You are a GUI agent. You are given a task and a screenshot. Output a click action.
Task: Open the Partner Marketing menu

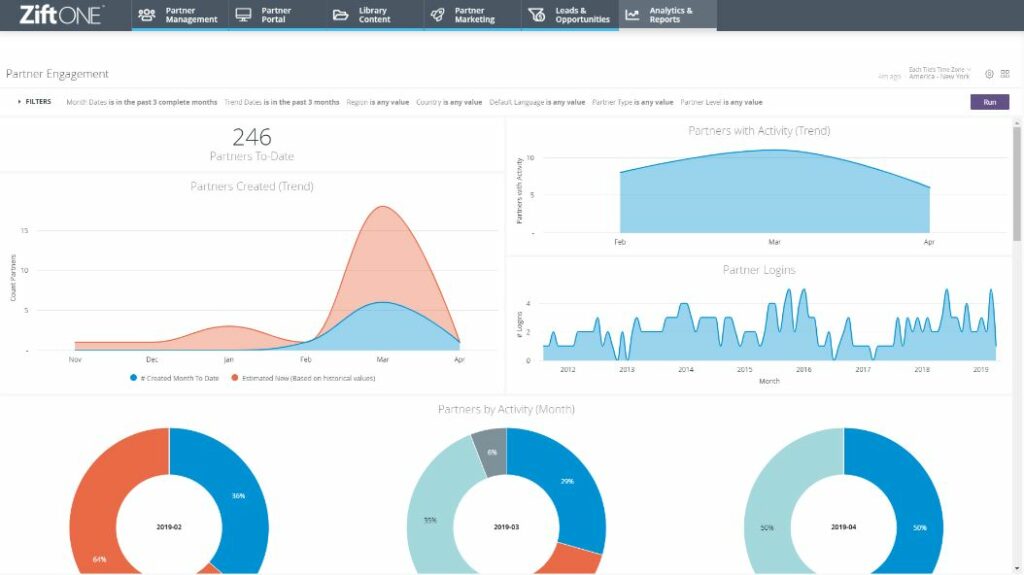472,15
